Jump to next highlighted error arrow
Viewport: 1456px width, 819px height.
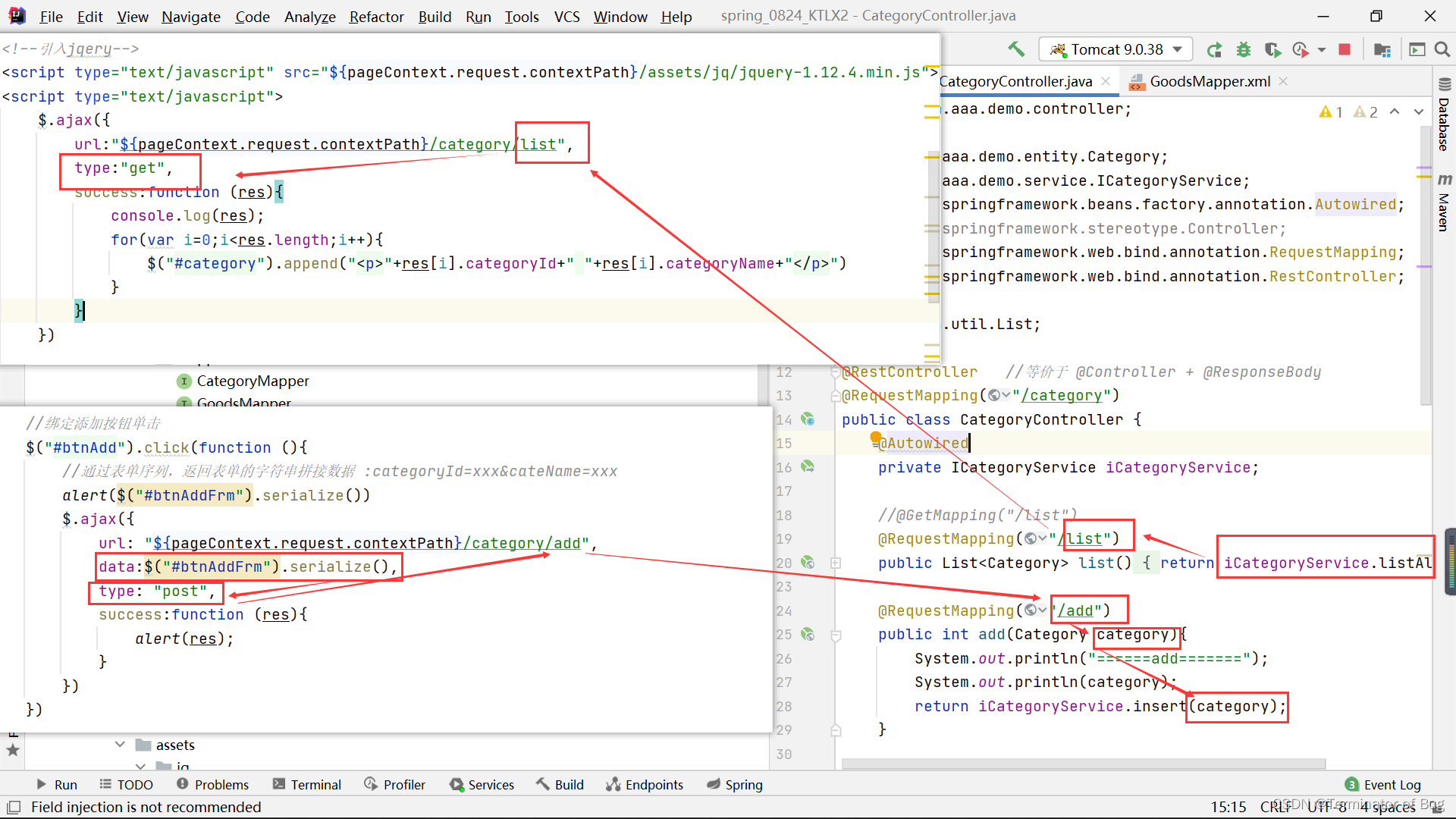click(x=1418, y=111)
